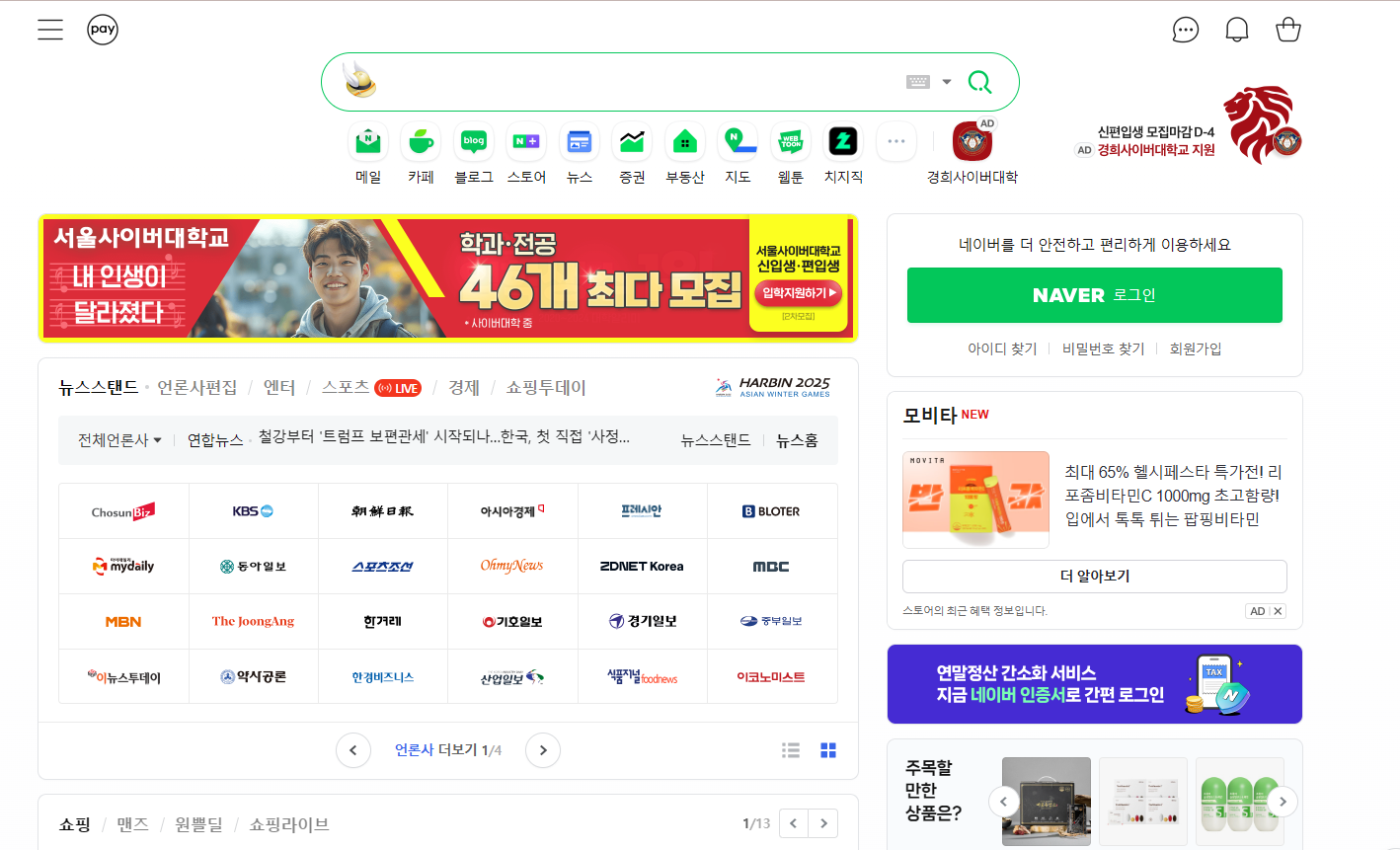This screenshot has height=850, width=1400.
Task: Open OhmyNews press logo
Action: (512, 567)
